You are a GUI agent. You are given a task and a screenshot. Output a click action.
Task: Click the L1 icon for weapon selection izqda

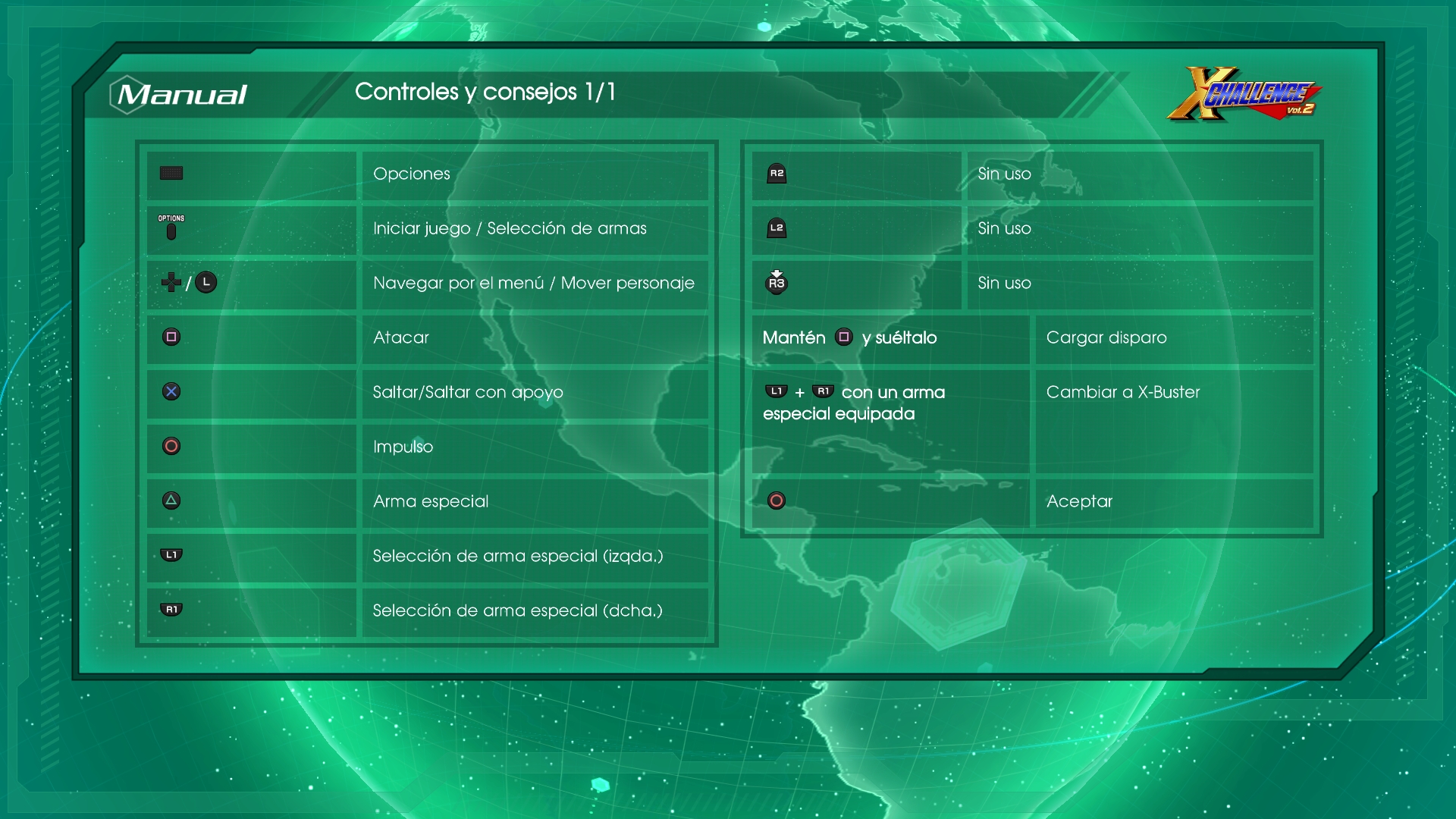[171, 555]
